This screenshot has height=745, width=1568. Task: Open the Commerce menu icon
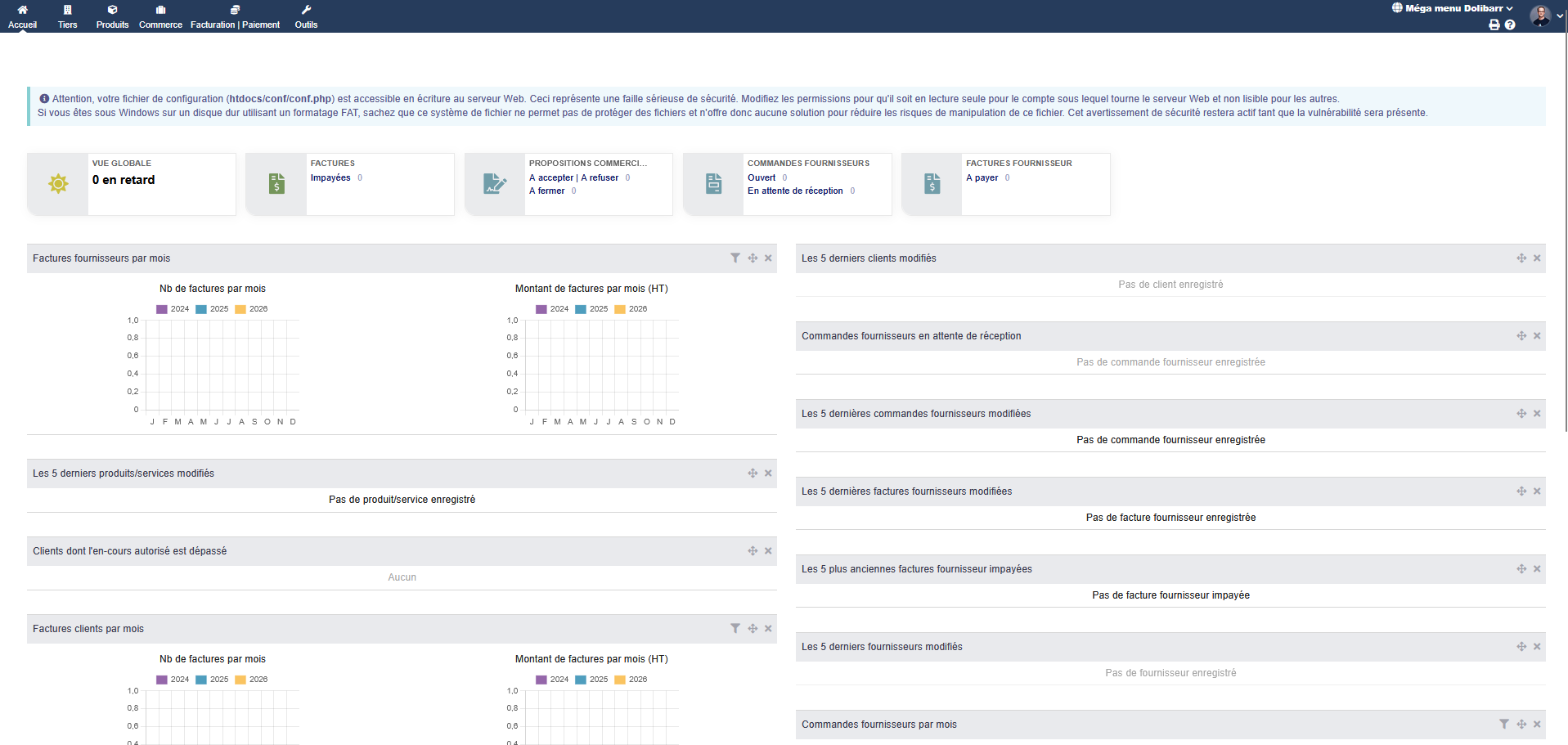click(x=160, y=10)
